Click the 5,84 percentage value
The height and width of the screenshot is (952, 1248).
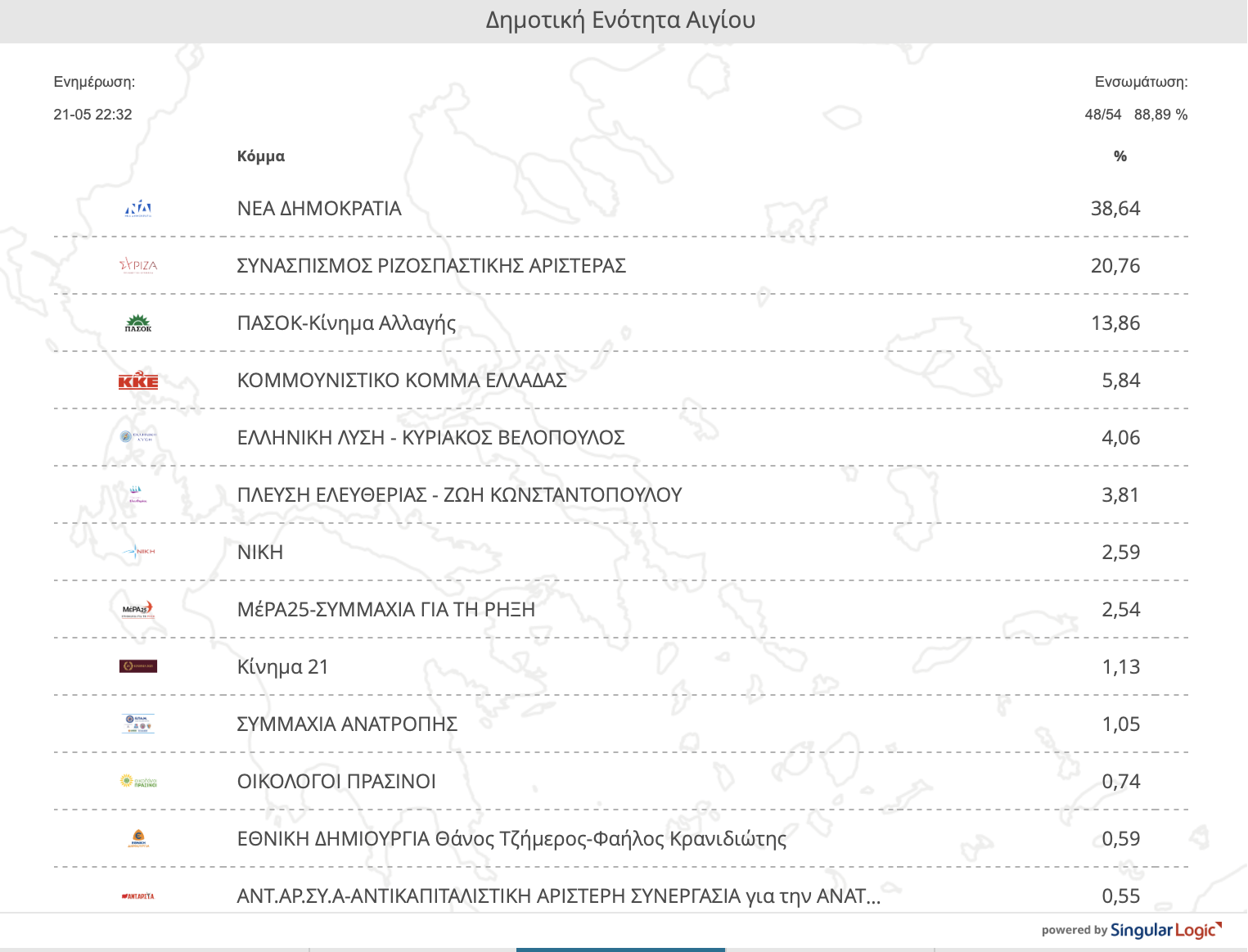tap(1121, 381)
